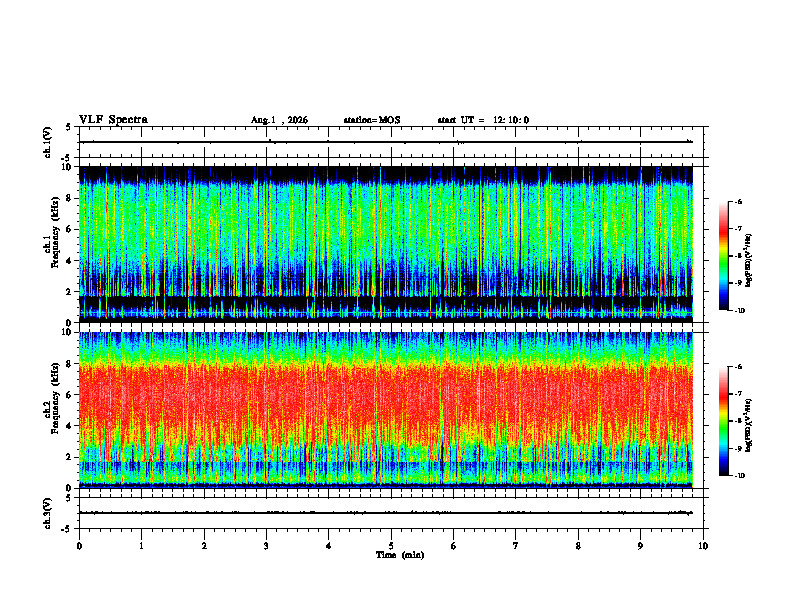This screenshot has width=792, height=612.
Task: Click the "4" tick on the time axis
Action: click(x=329, y=546)
